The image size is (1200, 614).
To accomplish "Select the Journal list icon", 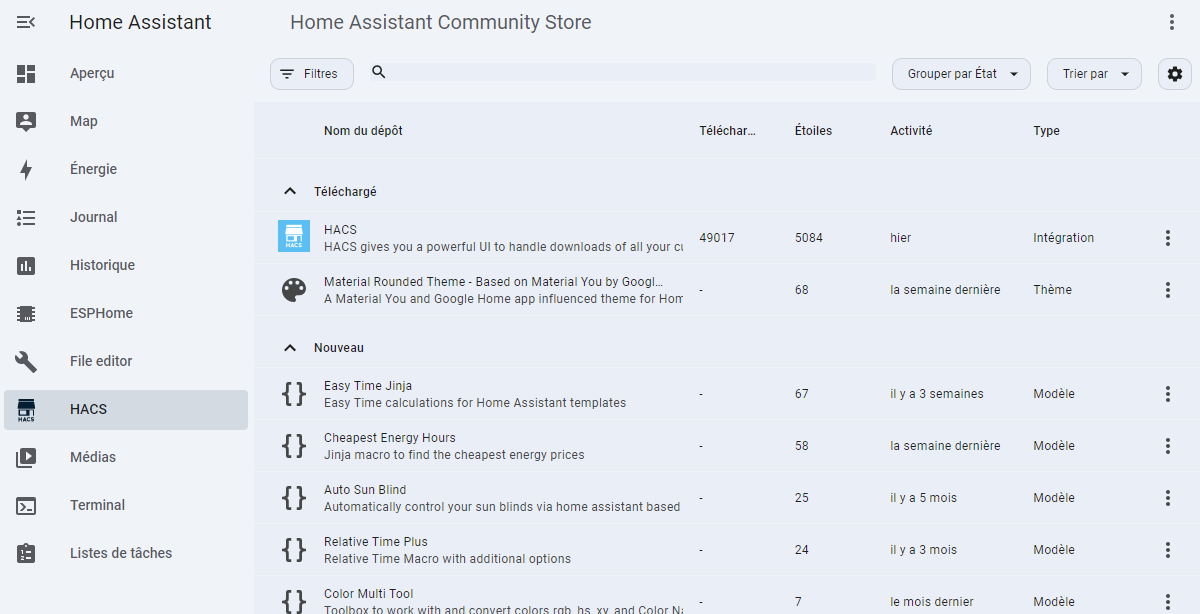I will pos(26,217).
